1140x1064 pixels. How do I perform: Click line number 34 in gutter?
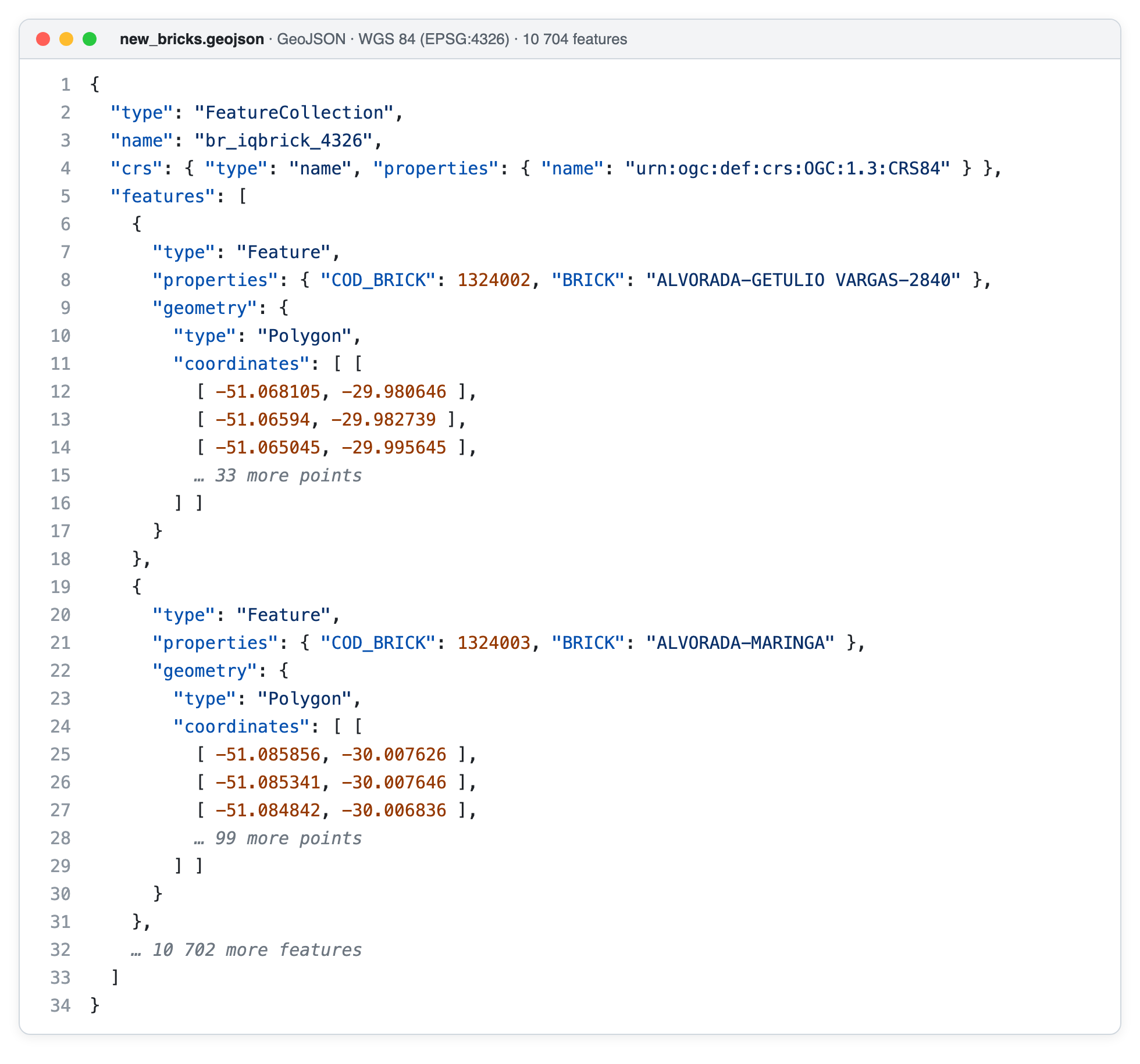click(x=60, y=1006)
